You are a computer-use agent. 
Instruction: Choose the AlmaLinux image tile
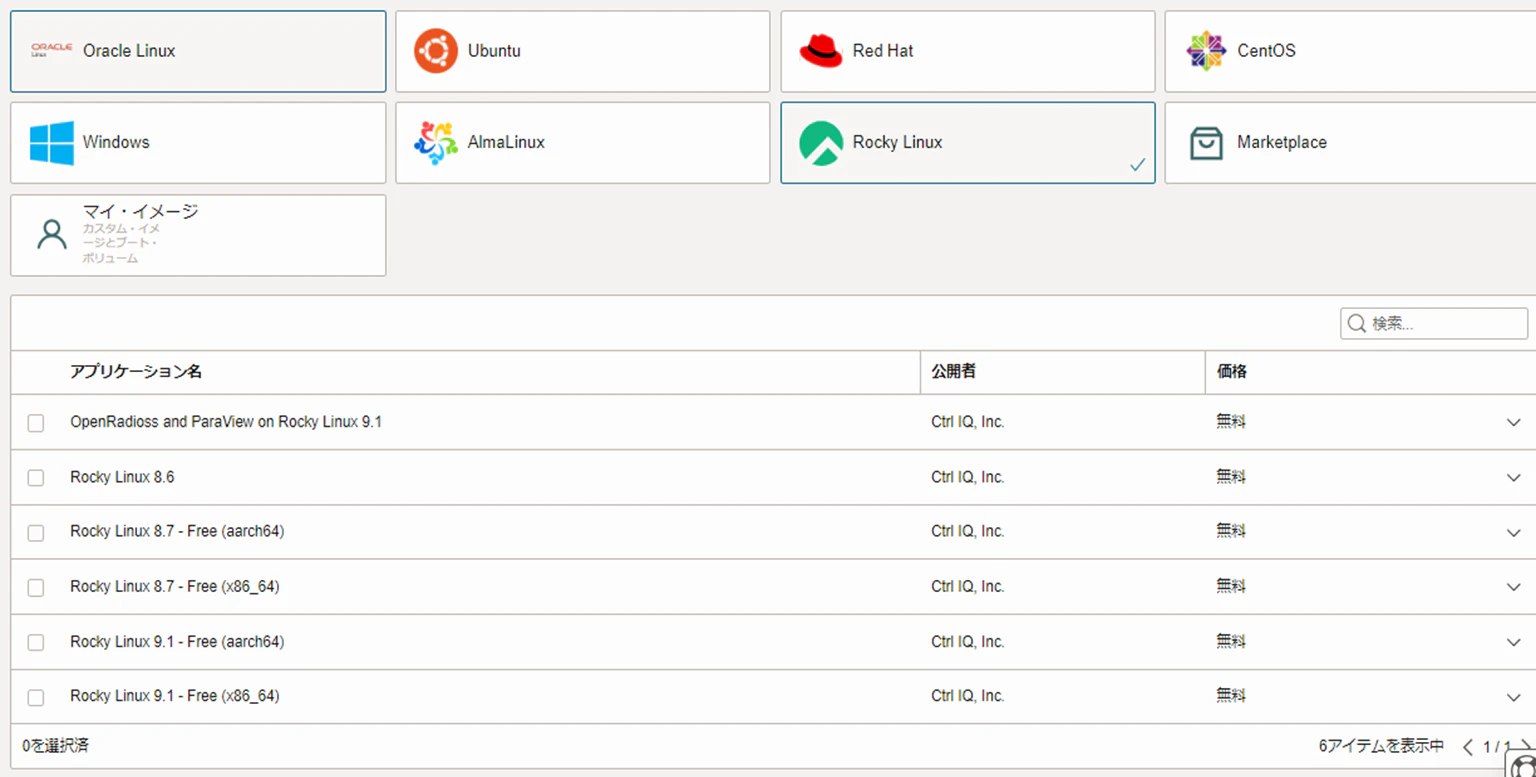click(x=583, y=142)
